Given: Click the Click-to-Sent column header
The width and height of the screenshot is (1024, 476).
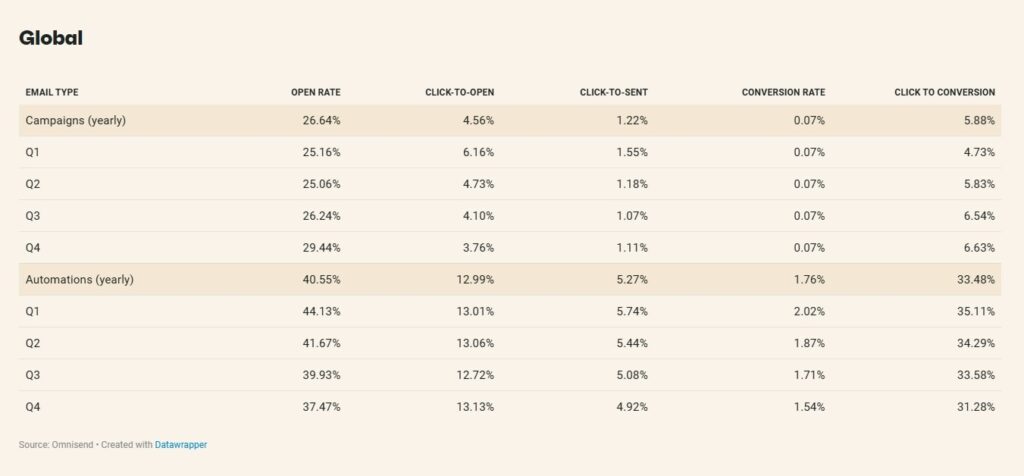Looking at the screenshot, I should 613,93.
